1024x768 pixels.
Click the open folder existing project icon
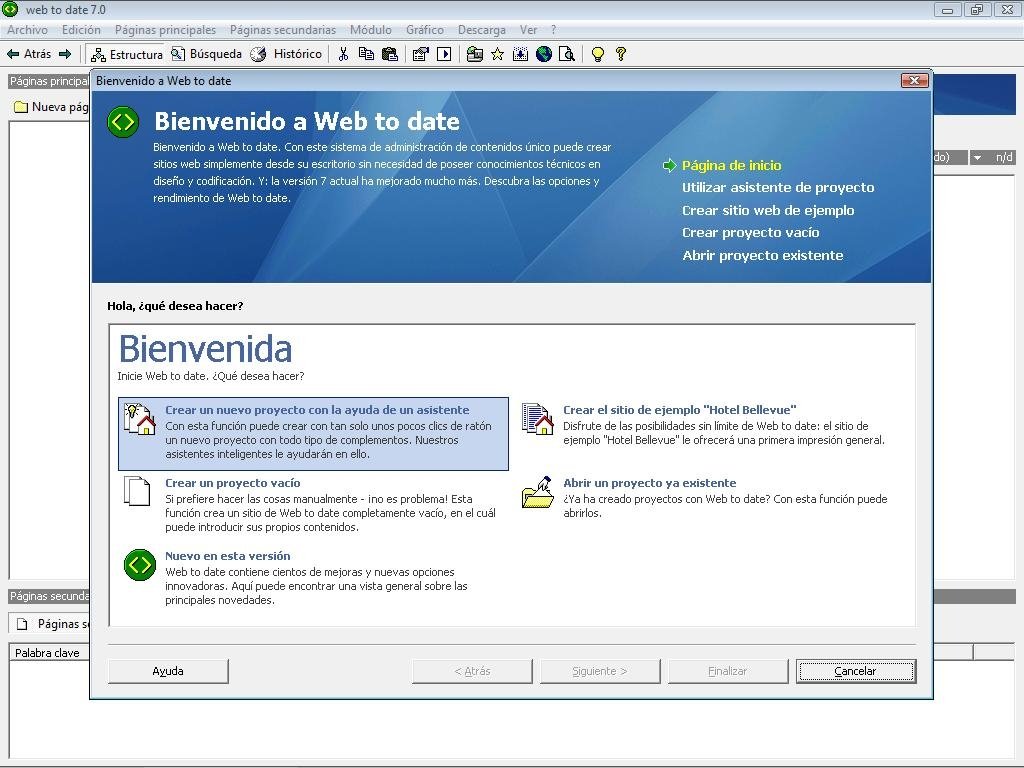(538, 492)
